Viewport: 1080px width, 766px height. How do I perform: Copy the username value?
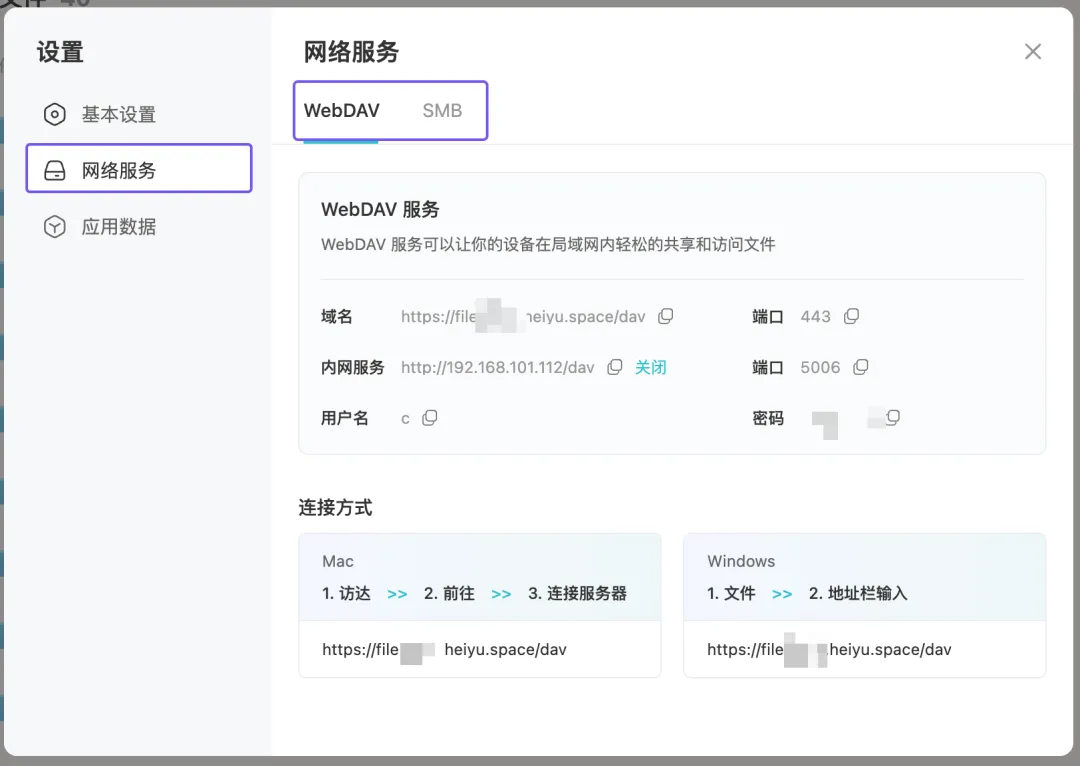tap(429, 418)
